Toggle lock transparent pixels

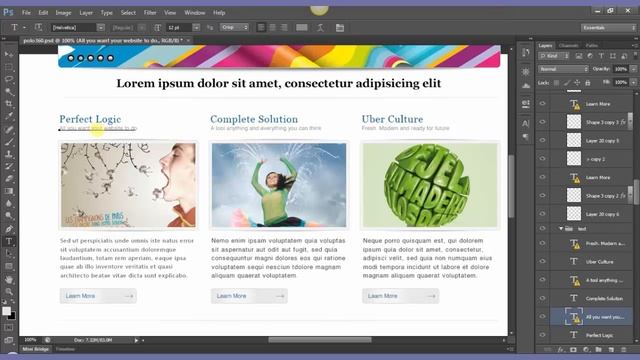(x=556, y=83)
